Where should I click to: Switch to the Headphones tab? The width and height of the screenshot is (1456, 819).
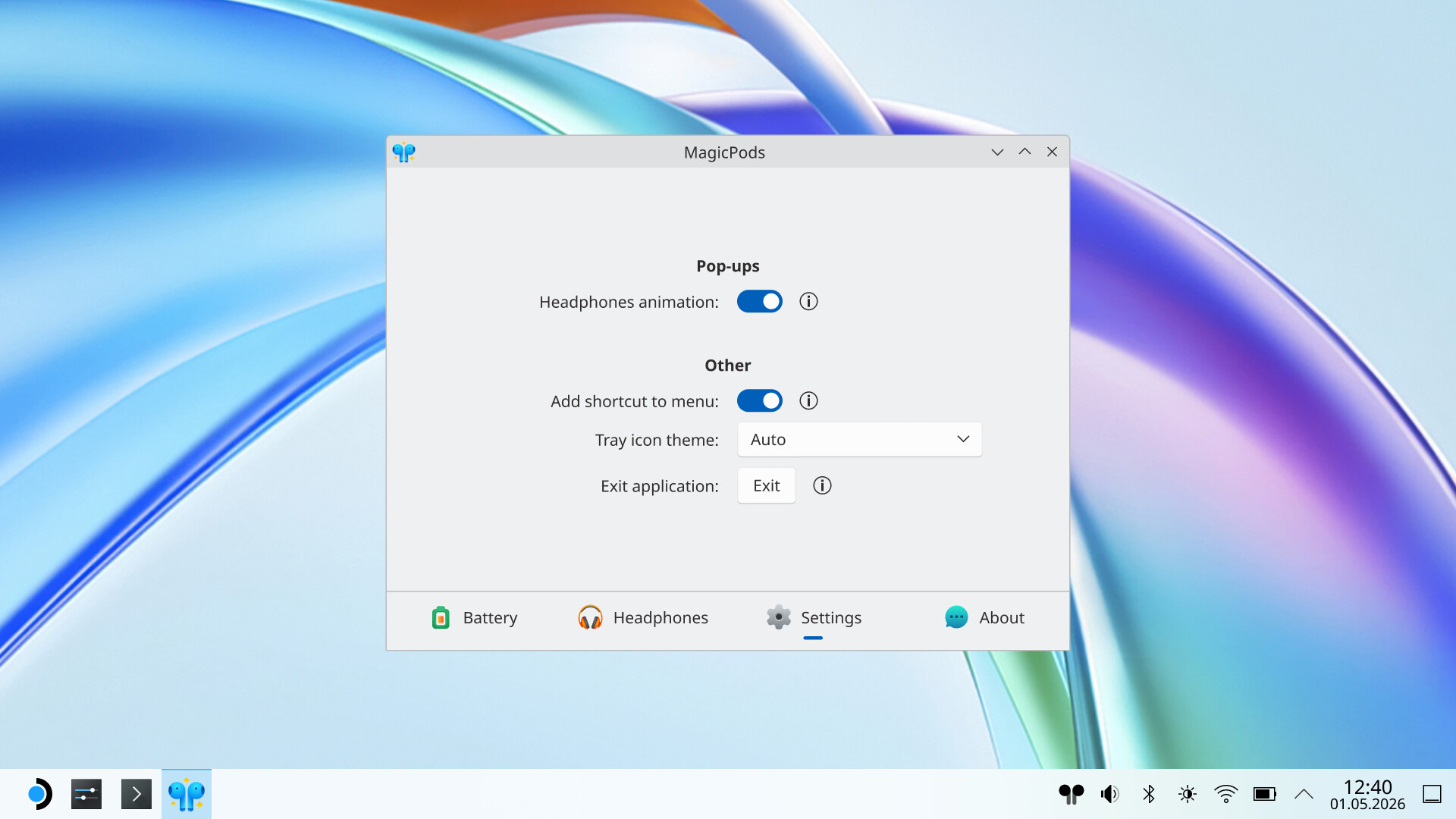[x=643, y=618]
